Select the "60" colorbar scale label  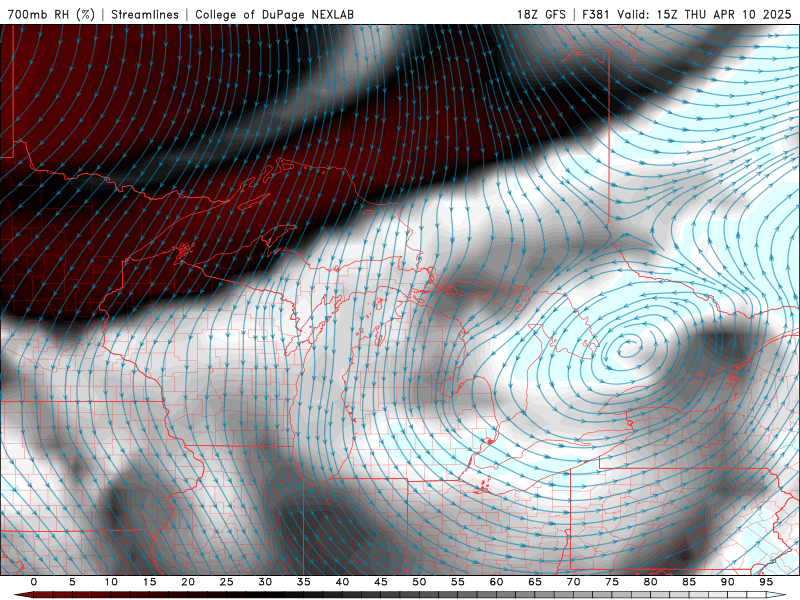496,582
